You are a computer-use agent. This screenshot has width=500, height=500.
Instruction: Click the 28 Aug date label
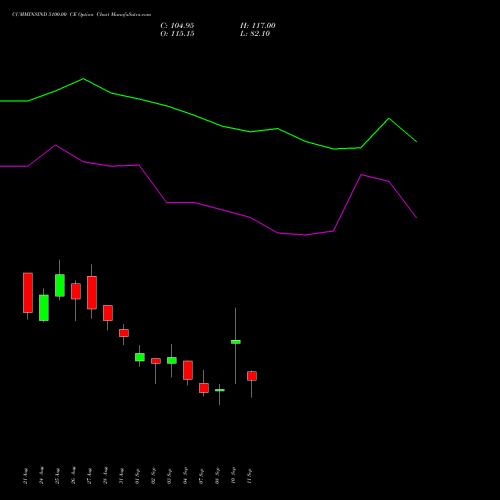106,476
